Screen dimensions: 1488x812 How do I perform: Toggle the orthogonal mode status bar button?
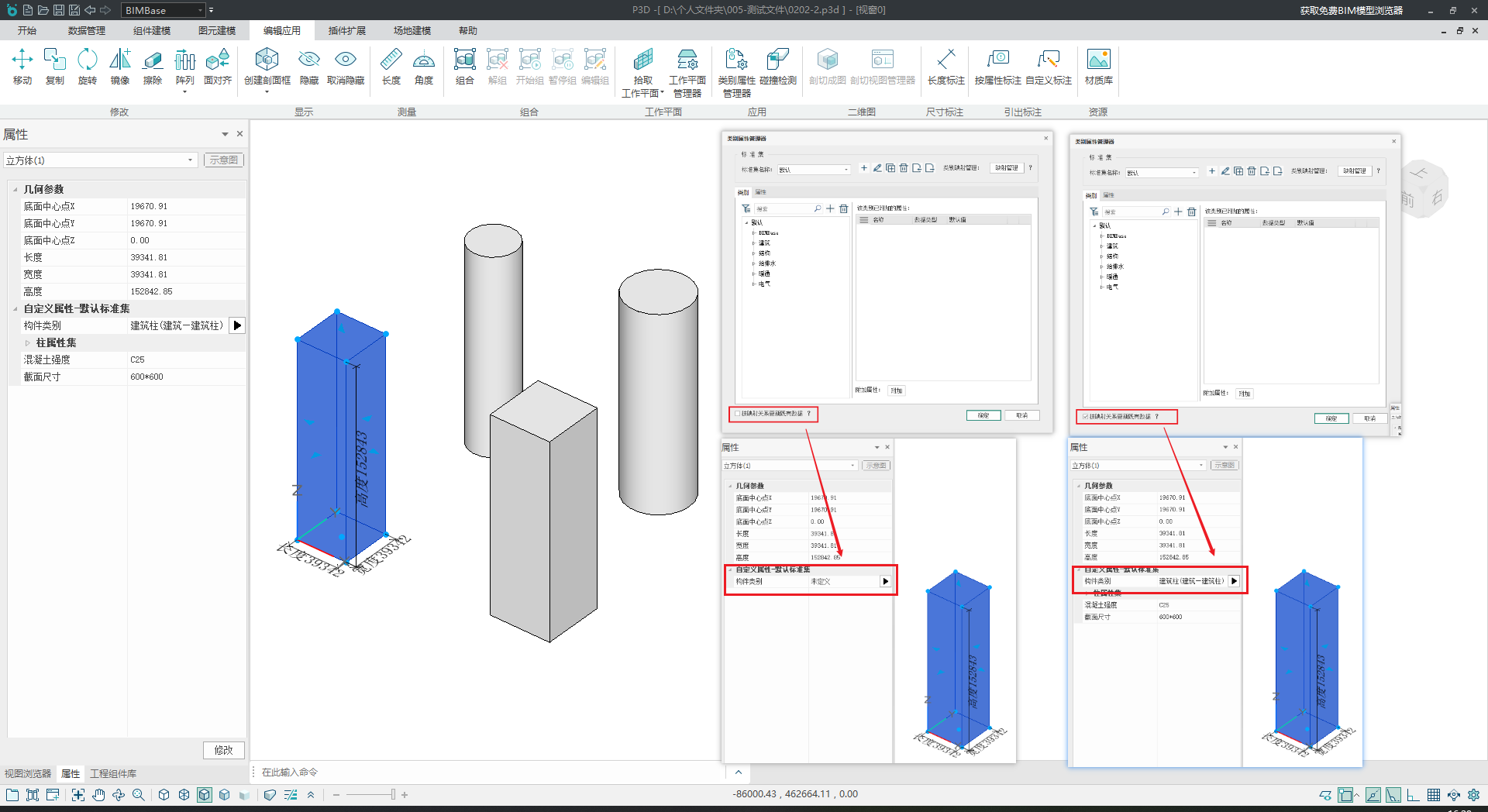pyautogui.click(x=1414, y=795)
